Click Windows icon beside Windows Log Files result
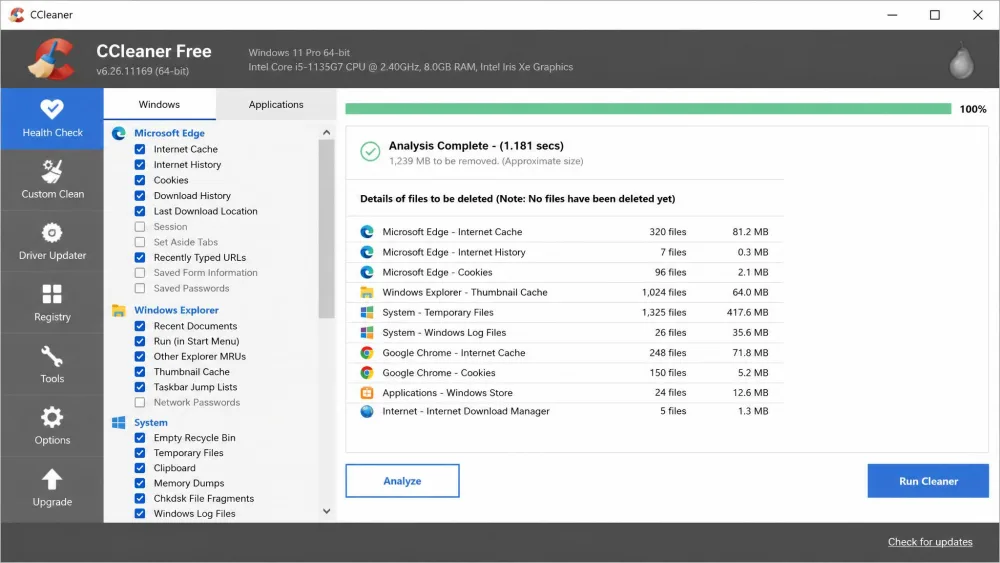1000x563 pixels. click(367, 332)
